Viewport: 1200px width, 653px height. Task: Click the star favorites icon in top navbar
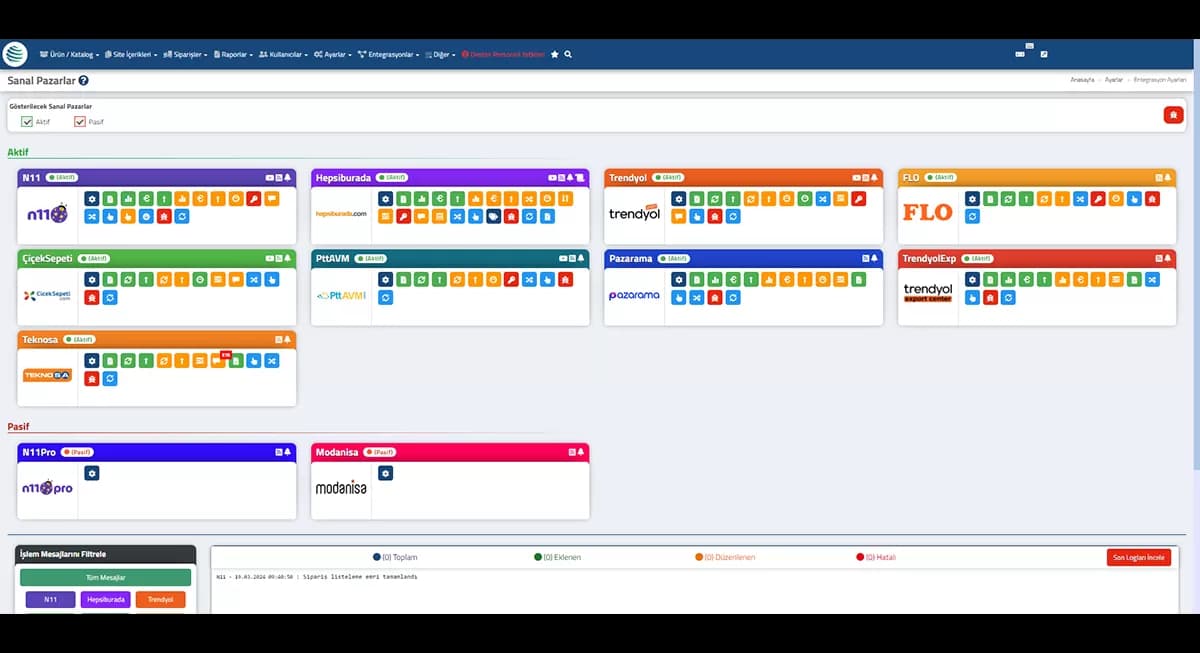[555, 54]
